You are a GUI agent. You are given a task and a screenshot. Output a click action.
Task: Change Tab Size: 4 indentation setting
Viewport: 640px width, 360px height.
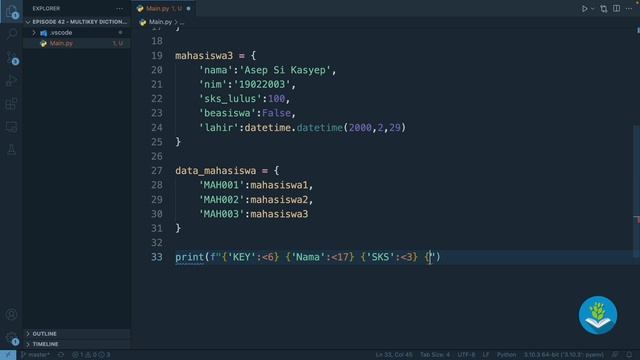pyautogui.click(x=435, y=355)
